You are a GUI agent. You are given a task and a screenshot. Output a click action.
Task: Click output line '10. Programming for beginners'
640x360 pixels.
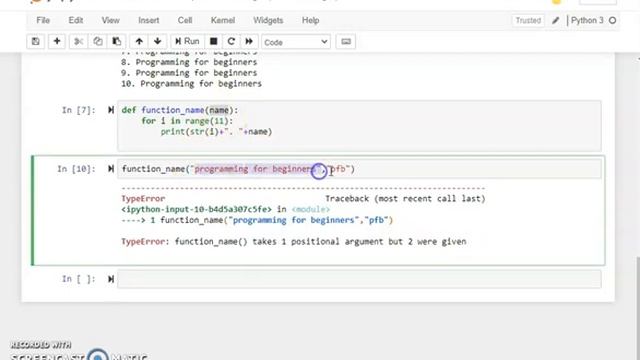click(x=191, y=84)
